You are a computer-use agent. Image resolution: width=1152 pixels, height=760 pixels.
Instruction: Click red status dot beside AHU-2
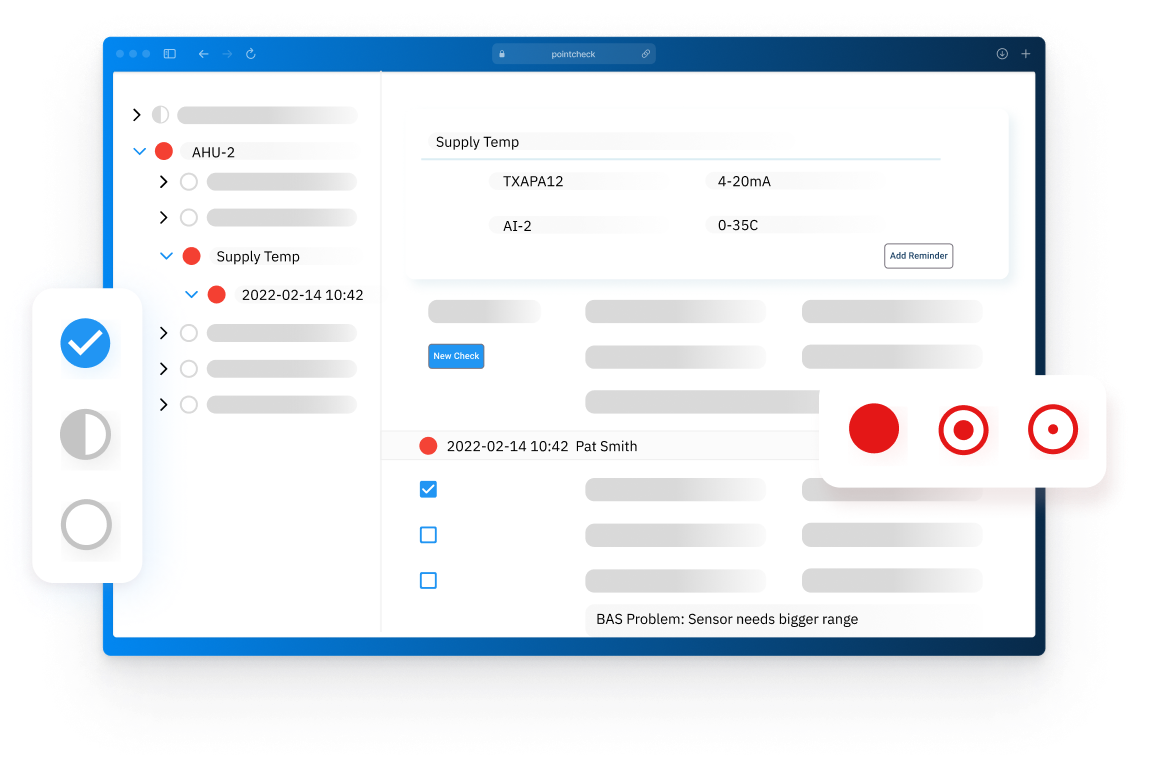pyautogui.click(x=164, y=151)
